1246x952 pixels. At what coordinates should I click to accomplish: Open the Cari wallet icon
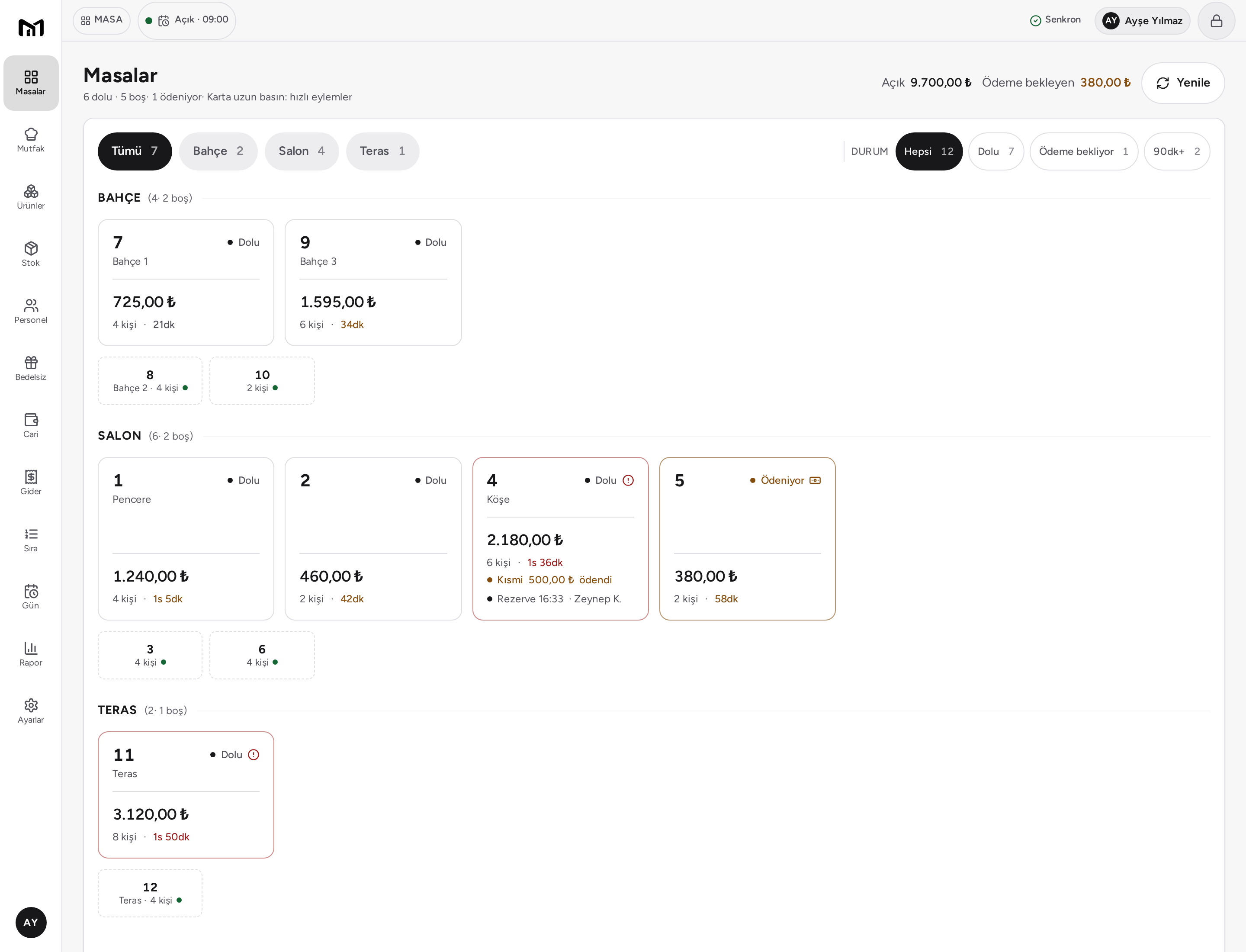(31, 425)
